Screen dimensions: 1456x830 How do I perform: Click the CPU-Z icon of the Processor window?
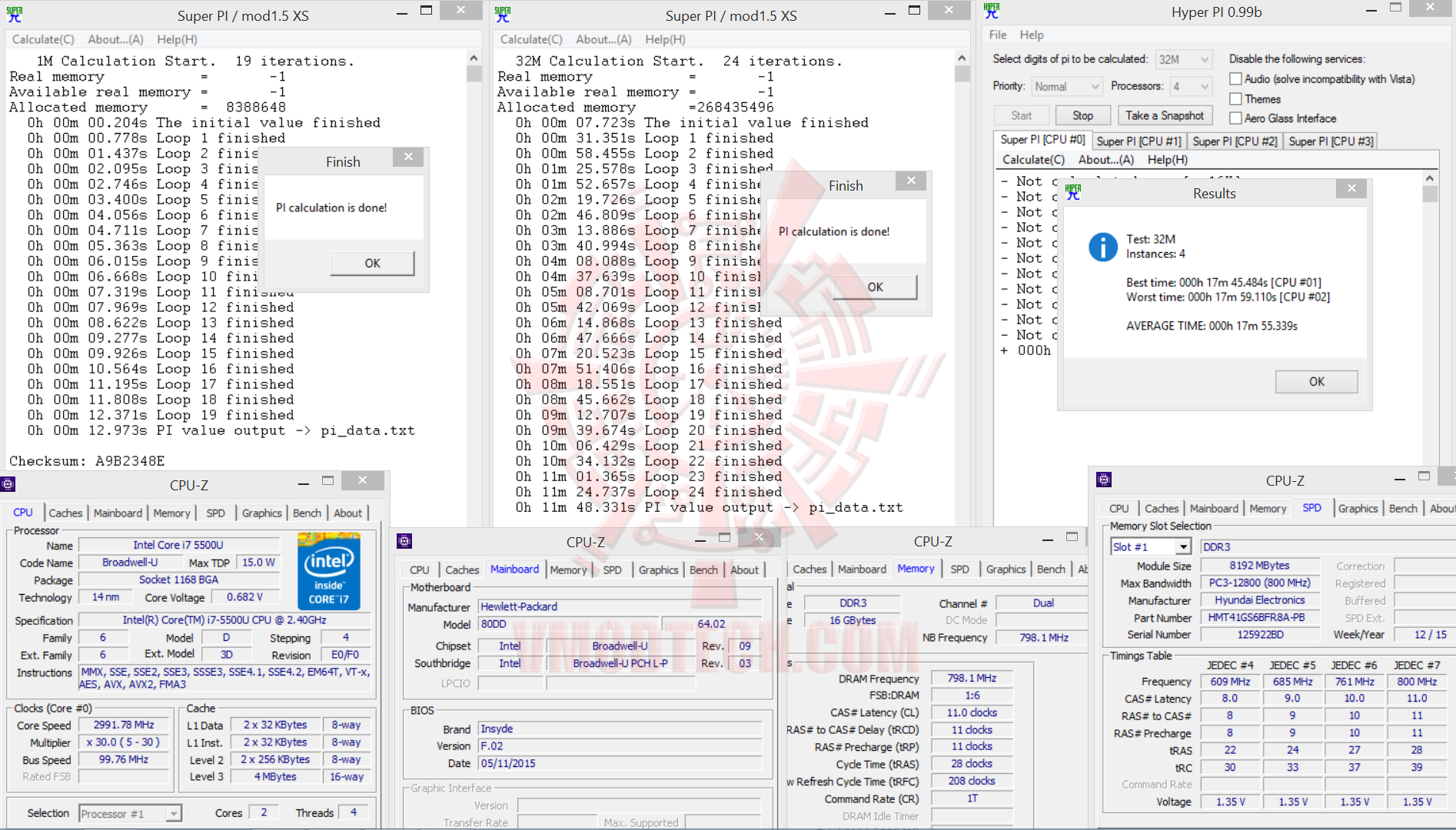[8, 484]
